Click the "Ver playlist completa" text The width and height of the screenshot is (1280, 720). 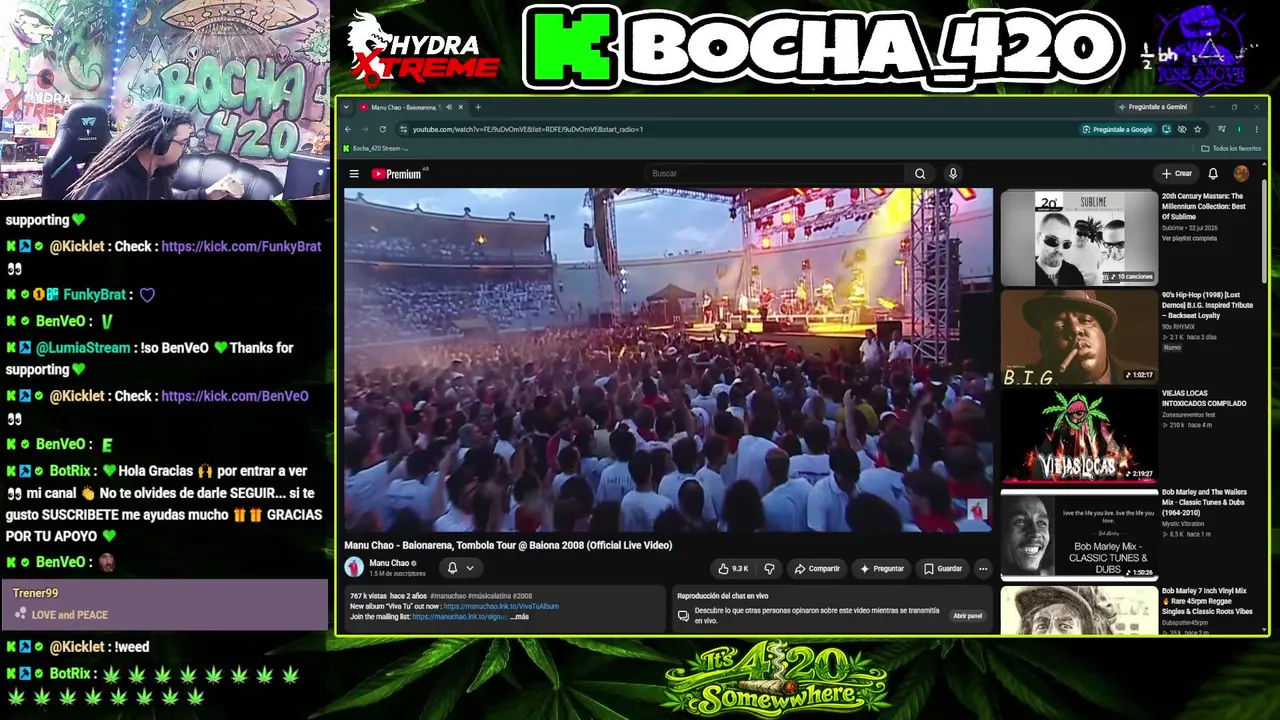[1189, 238]
